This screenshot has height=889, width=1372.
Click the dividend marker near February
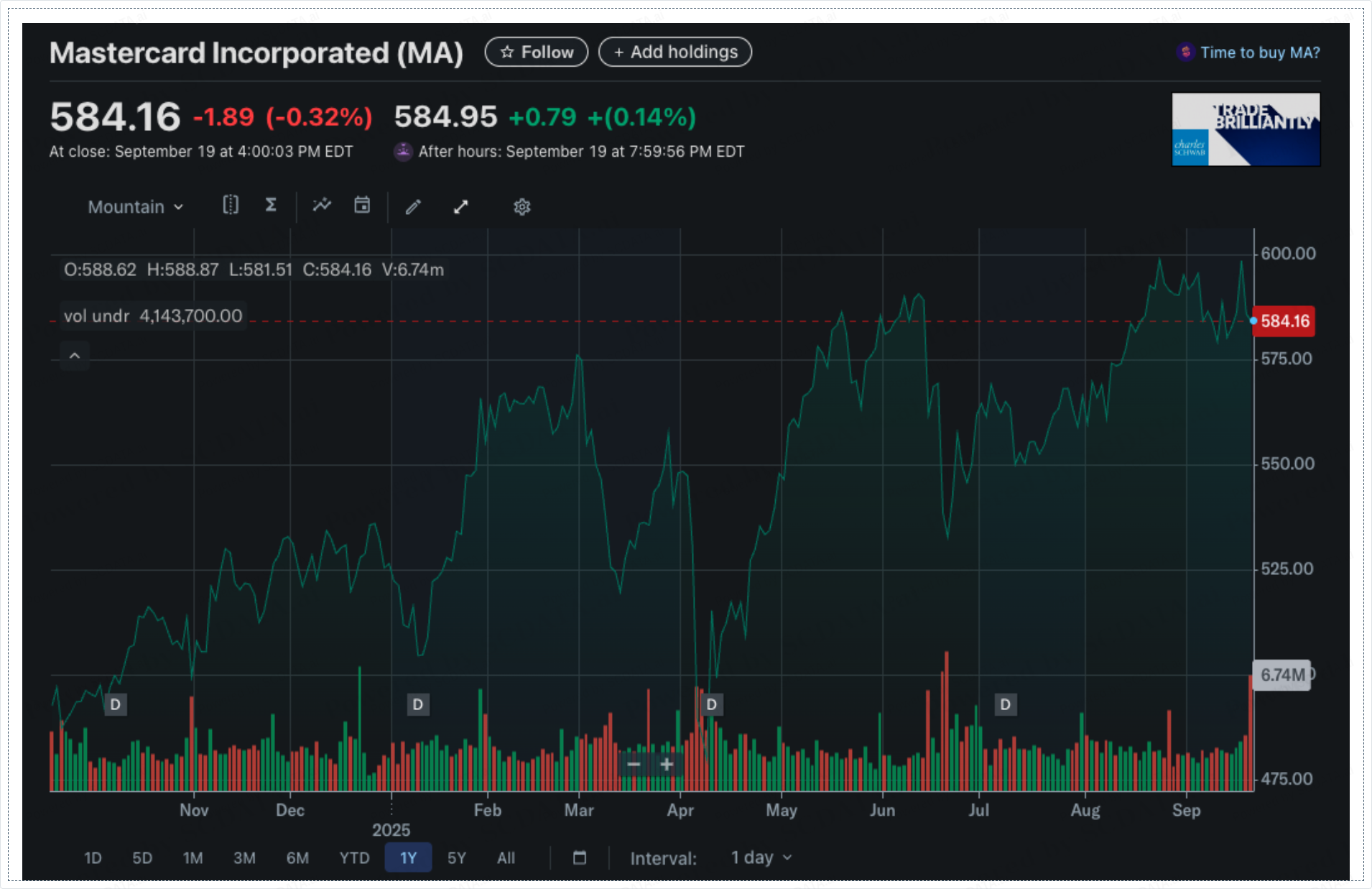tap(418, 704)
